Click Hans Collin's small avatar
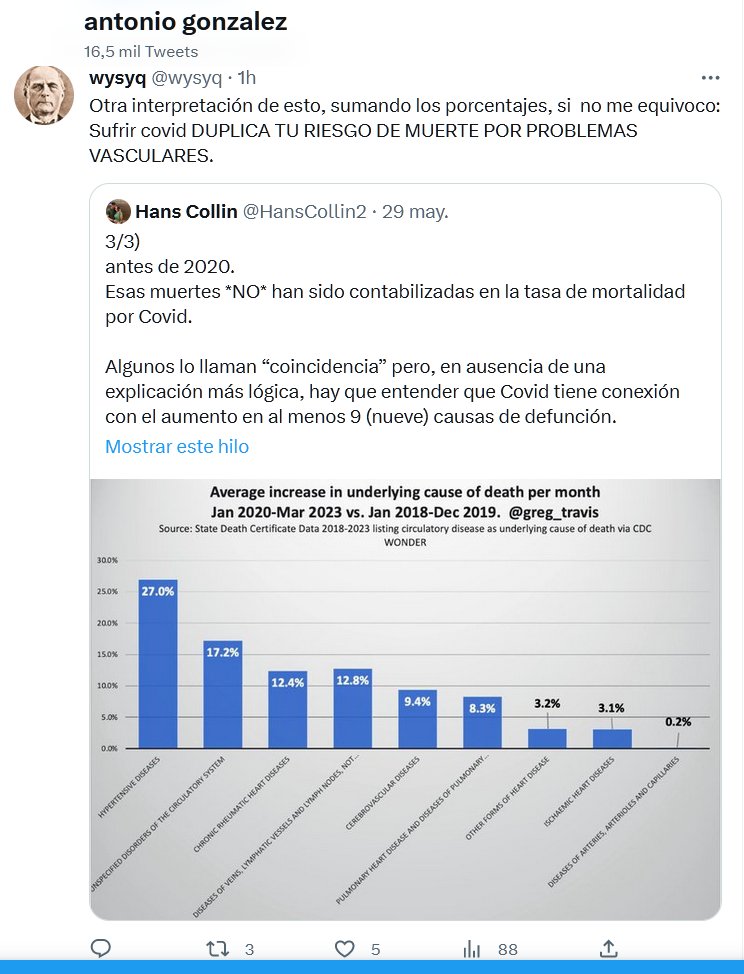The height and width of the screenshot is (974, 744). (118, 211)
